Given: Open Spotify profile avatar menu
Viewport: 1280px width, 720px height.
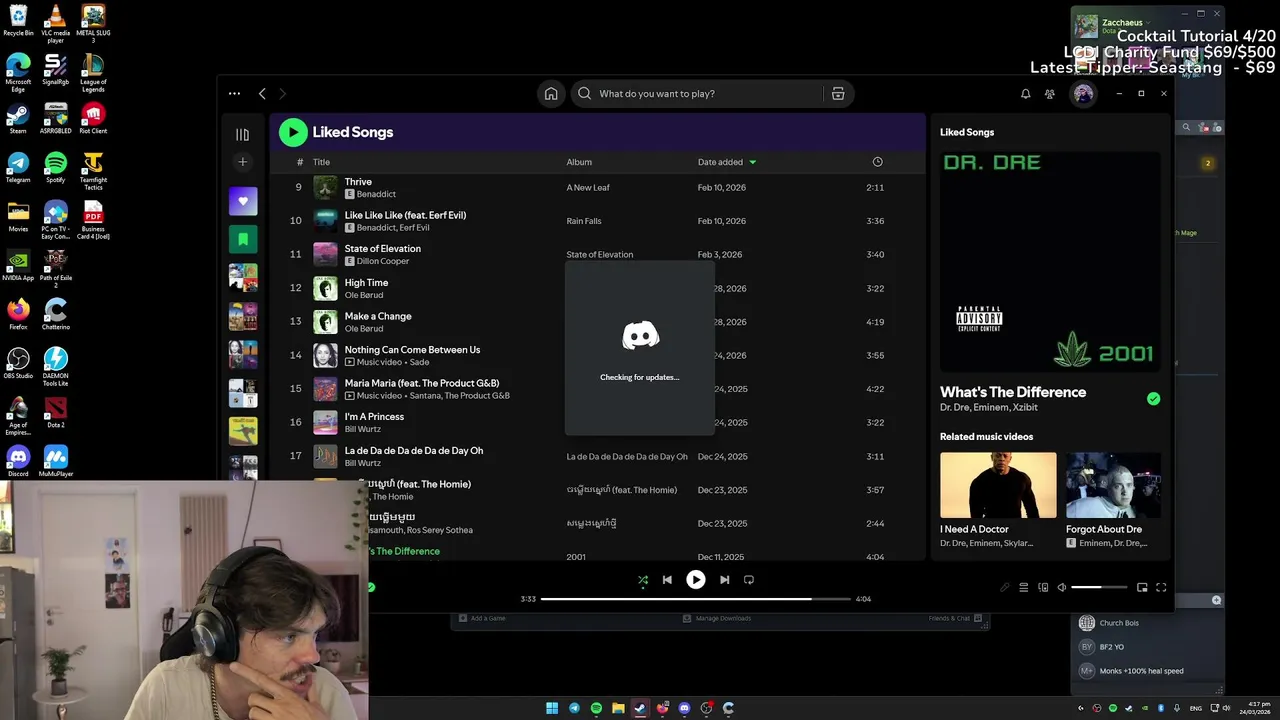Looking at the screenshot, I should pyautogui.click(x=1083, y=94).
